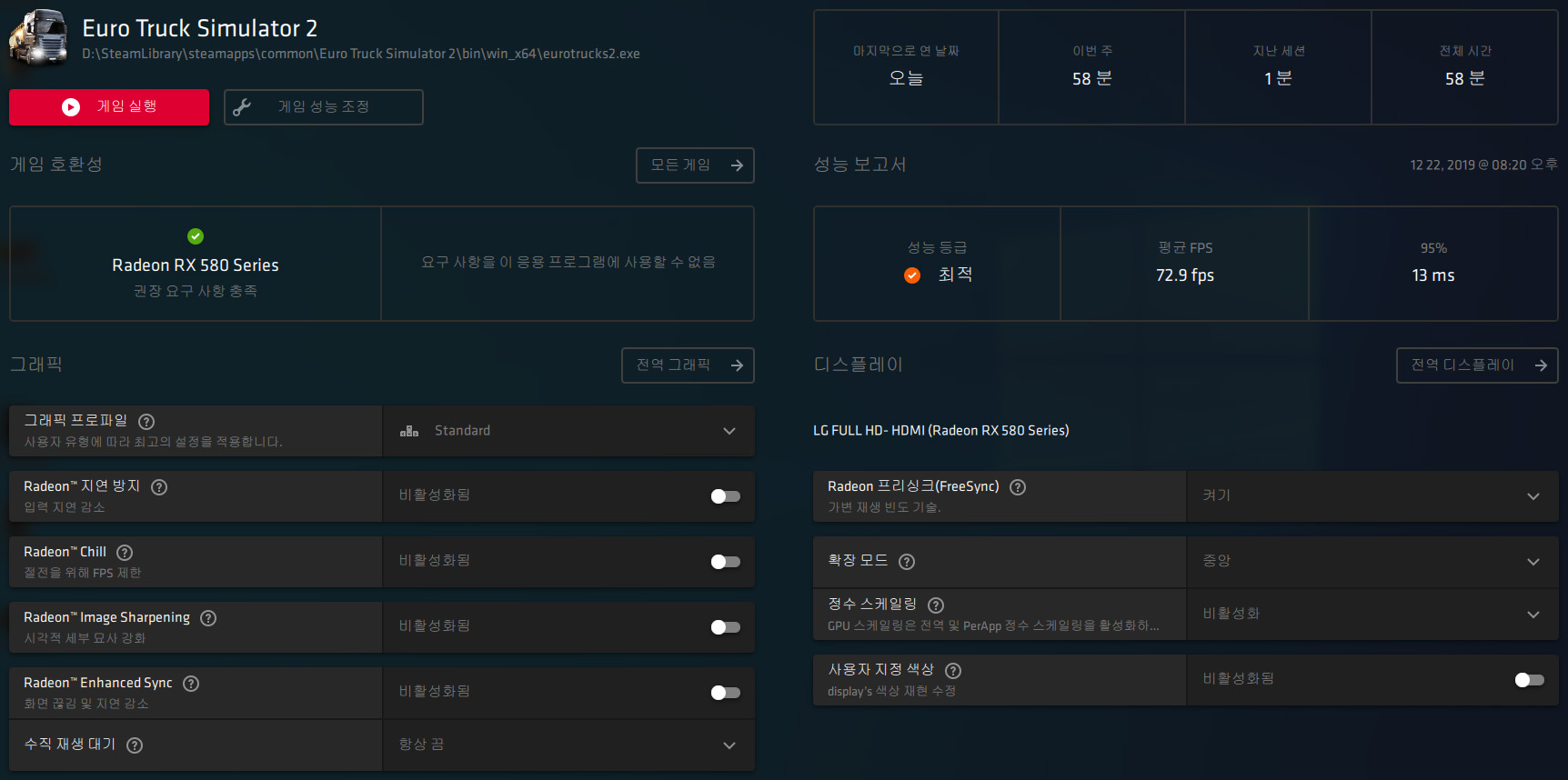
Task: Show help for 확장 모드
Action: [x=907, y=562]
